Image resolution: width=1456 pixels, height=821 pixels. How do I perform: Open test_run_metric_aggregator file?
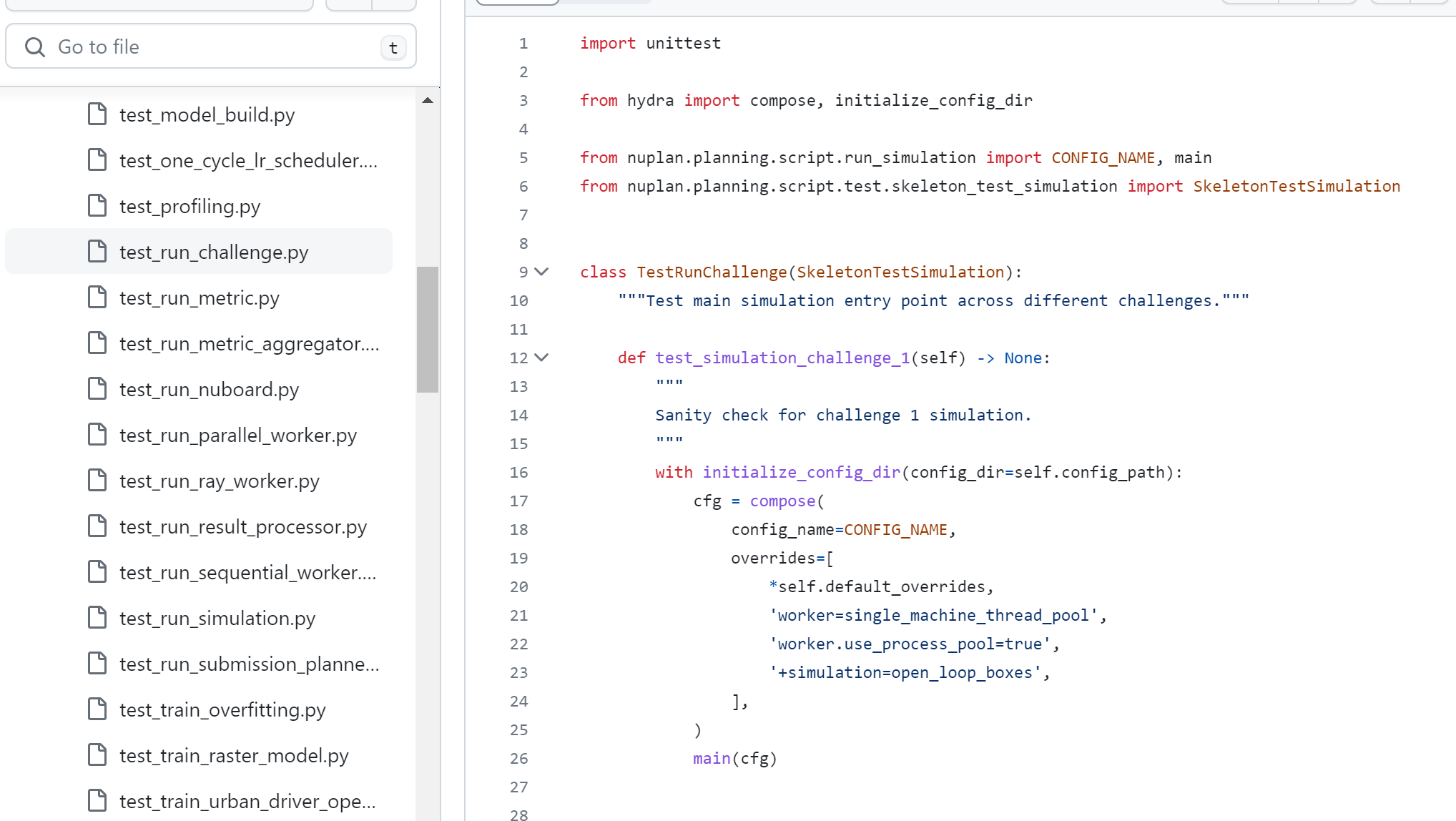point(249,343)
